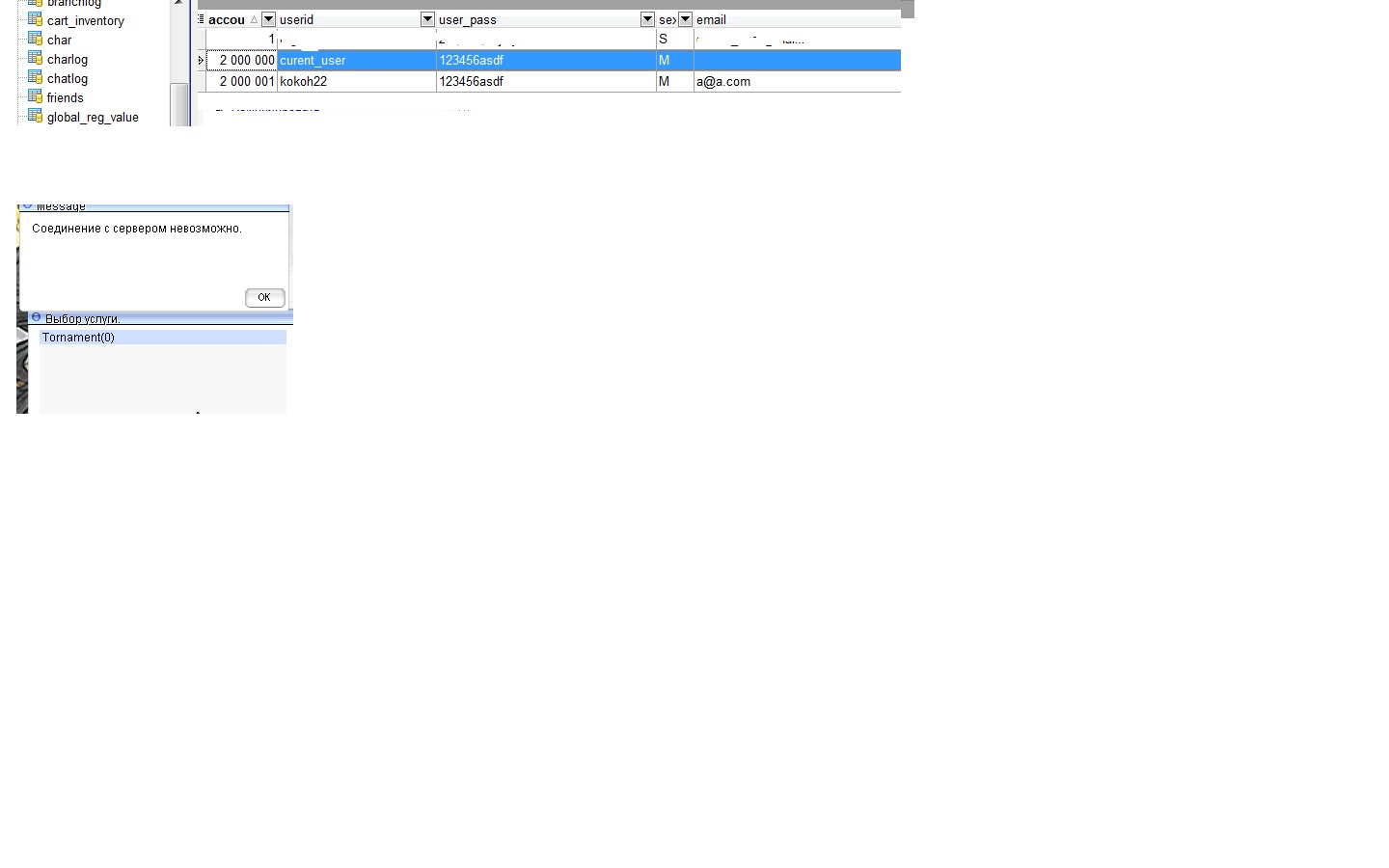Image resolution: width=1389 pixels, height=868 pixels.
Task: Click the global_reg_value table icon
Action: (x=36, y=116)
